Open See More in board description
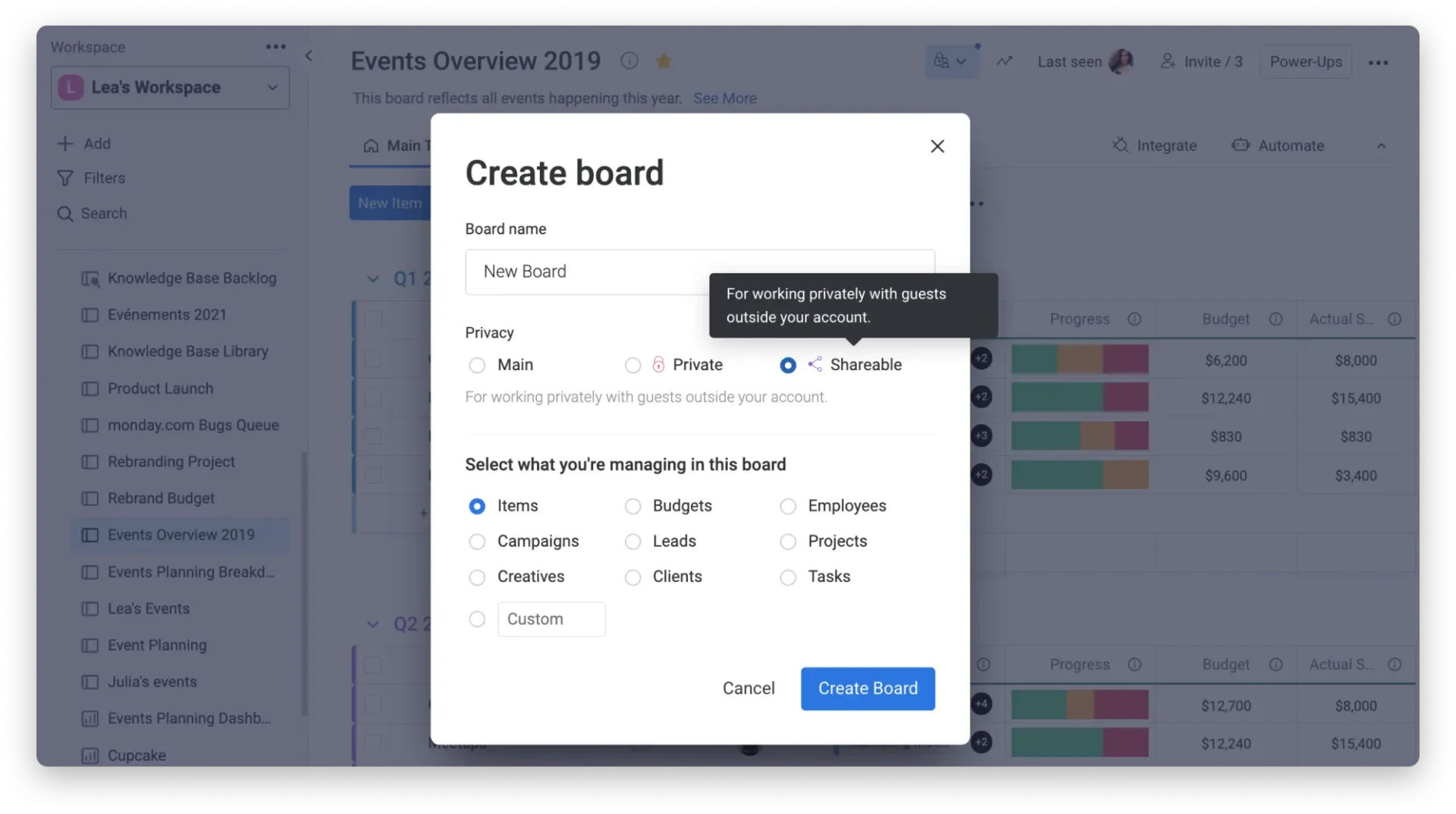The image size is (1456, 814). click(x=725, y=98)
